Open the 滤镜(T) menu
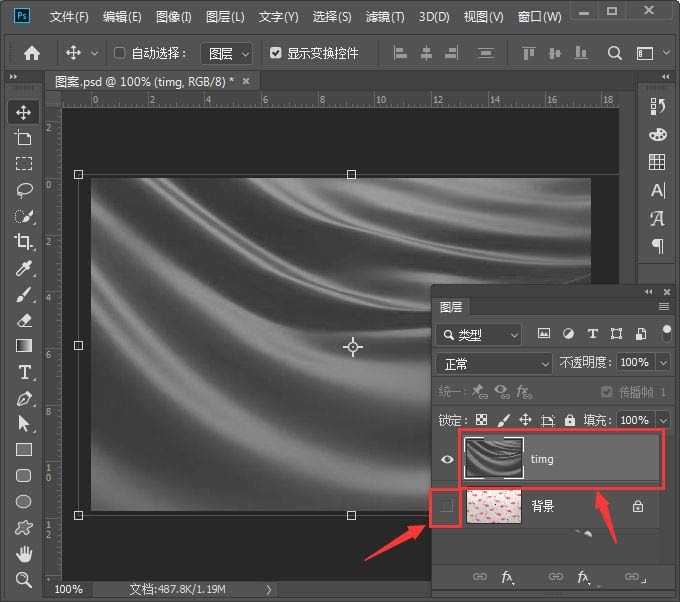 click(385, 17)
